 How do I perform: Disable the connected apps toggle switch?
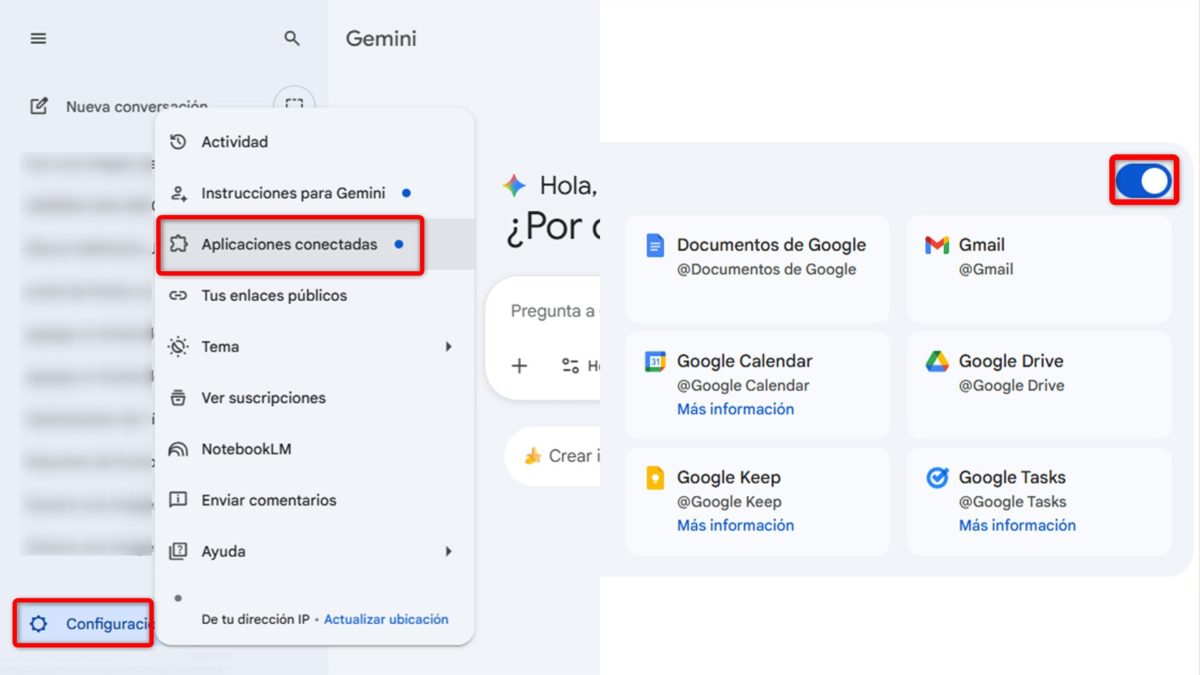coord(1143,180)
